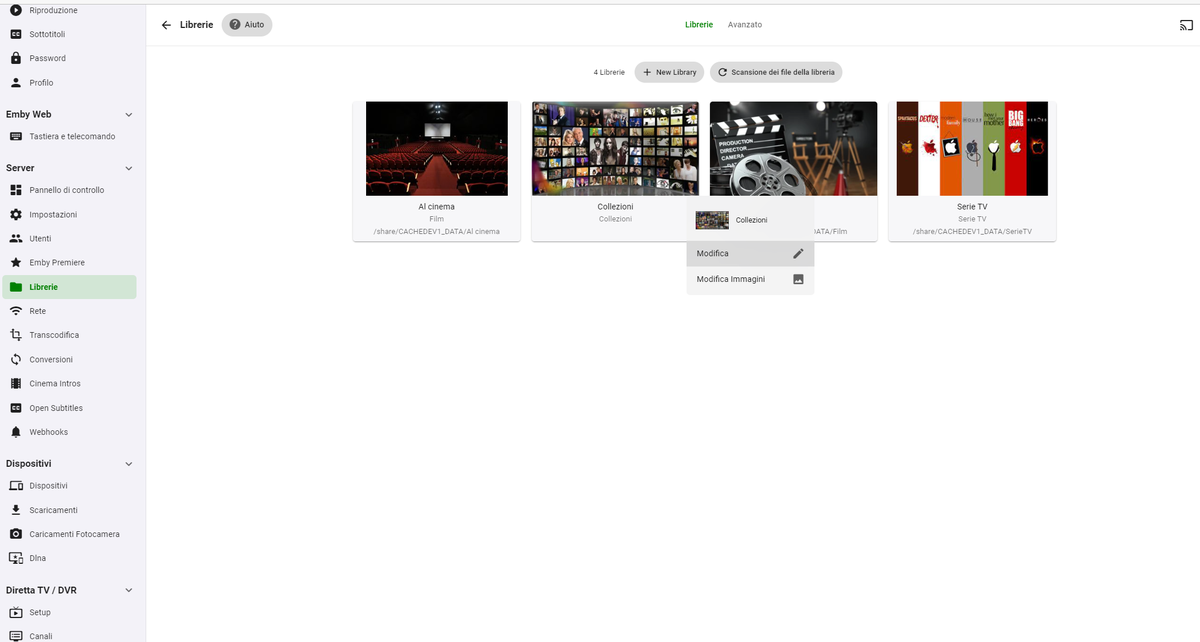This screenshot has height=642, width=1200.
Task: Click the Collezioni header thumbnail in context menu
Action: (712, 220)
